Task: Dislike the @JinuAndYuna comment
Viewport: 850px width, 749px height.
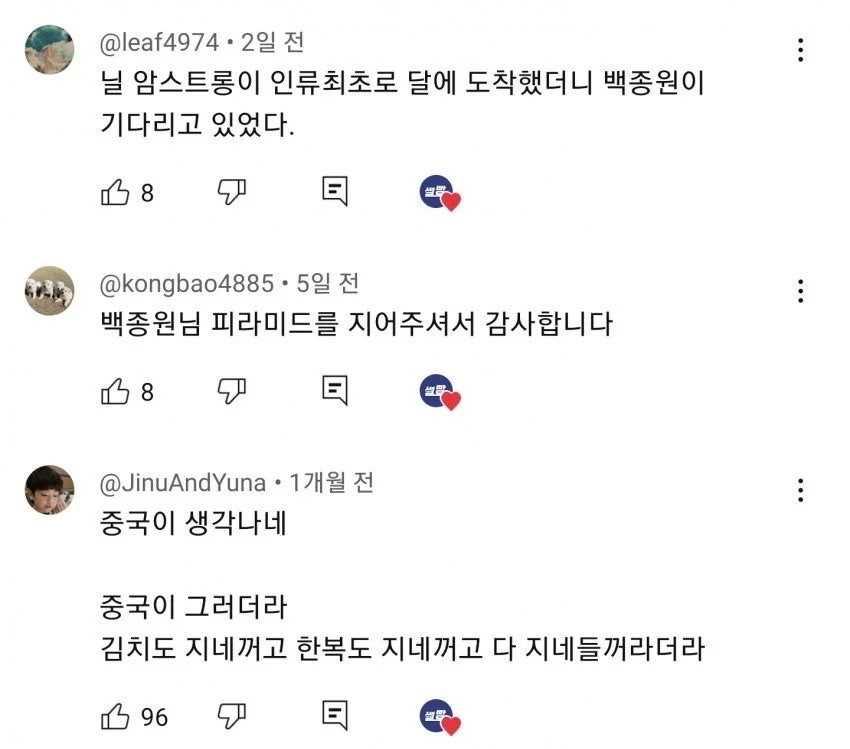Action: (x=231, y=715)
